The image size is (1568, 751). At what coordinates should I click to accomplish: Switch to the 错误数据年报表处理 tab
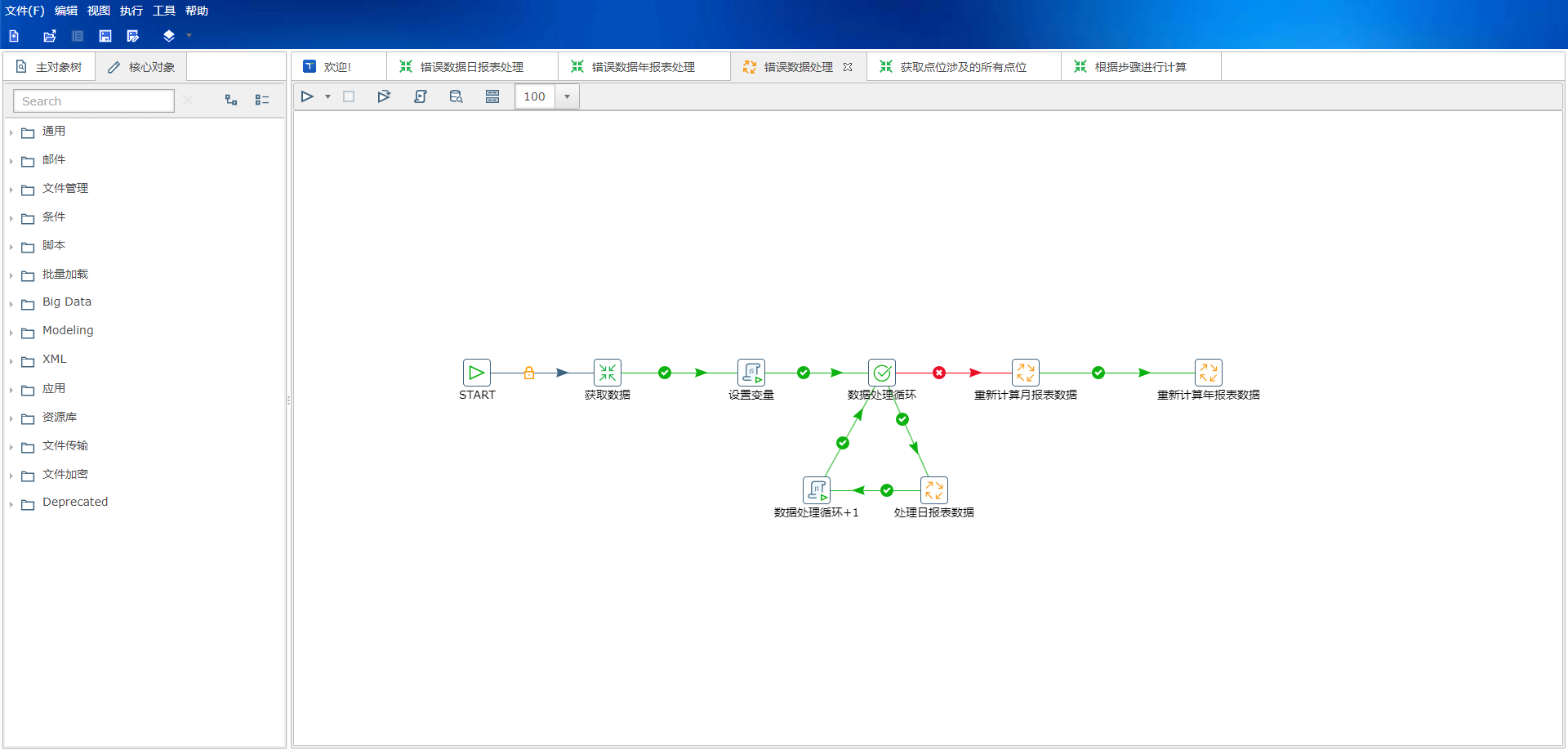point(643,67)
